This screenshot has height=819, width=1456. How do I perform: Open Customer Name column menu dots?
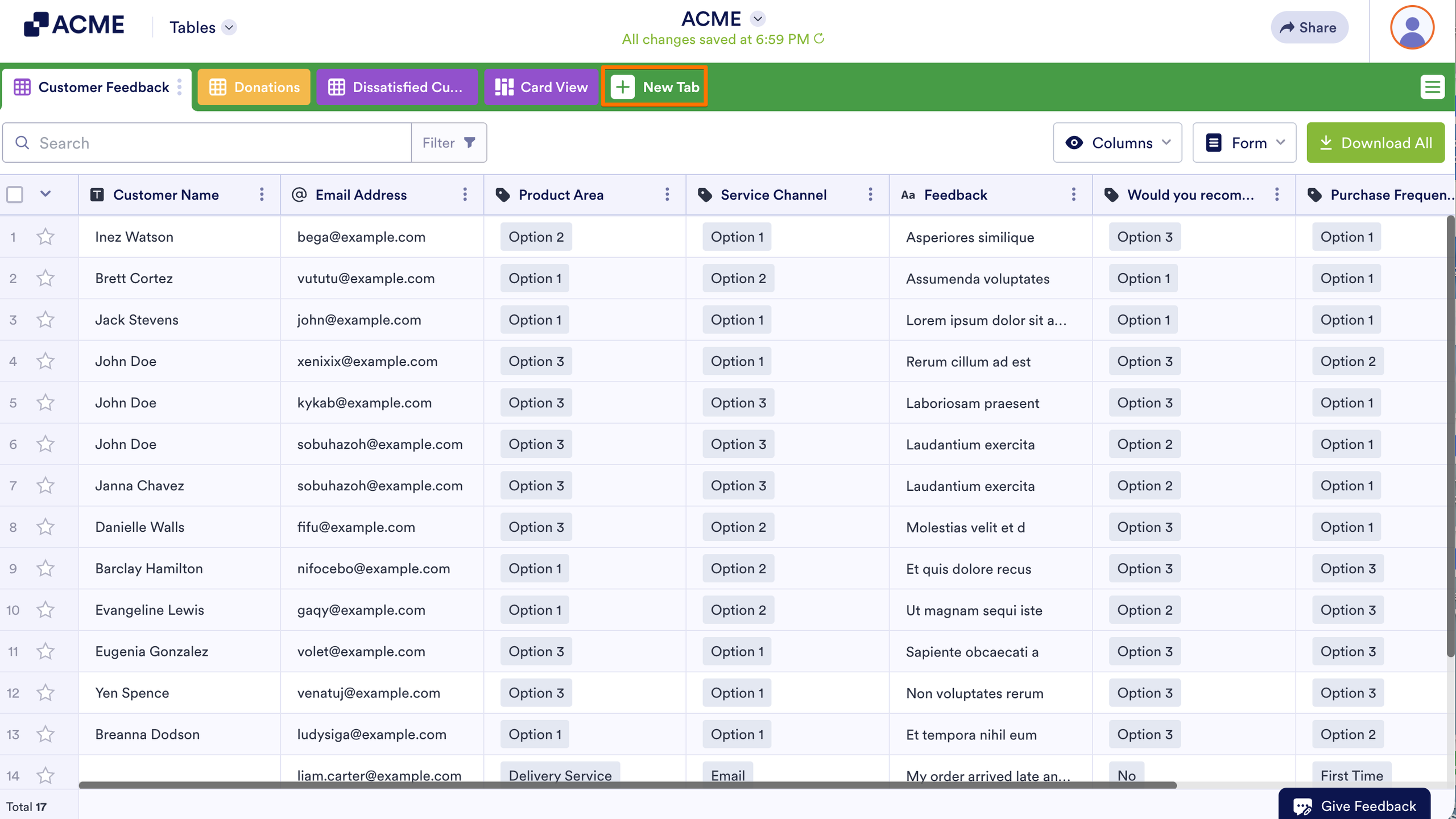pos(262,195)
